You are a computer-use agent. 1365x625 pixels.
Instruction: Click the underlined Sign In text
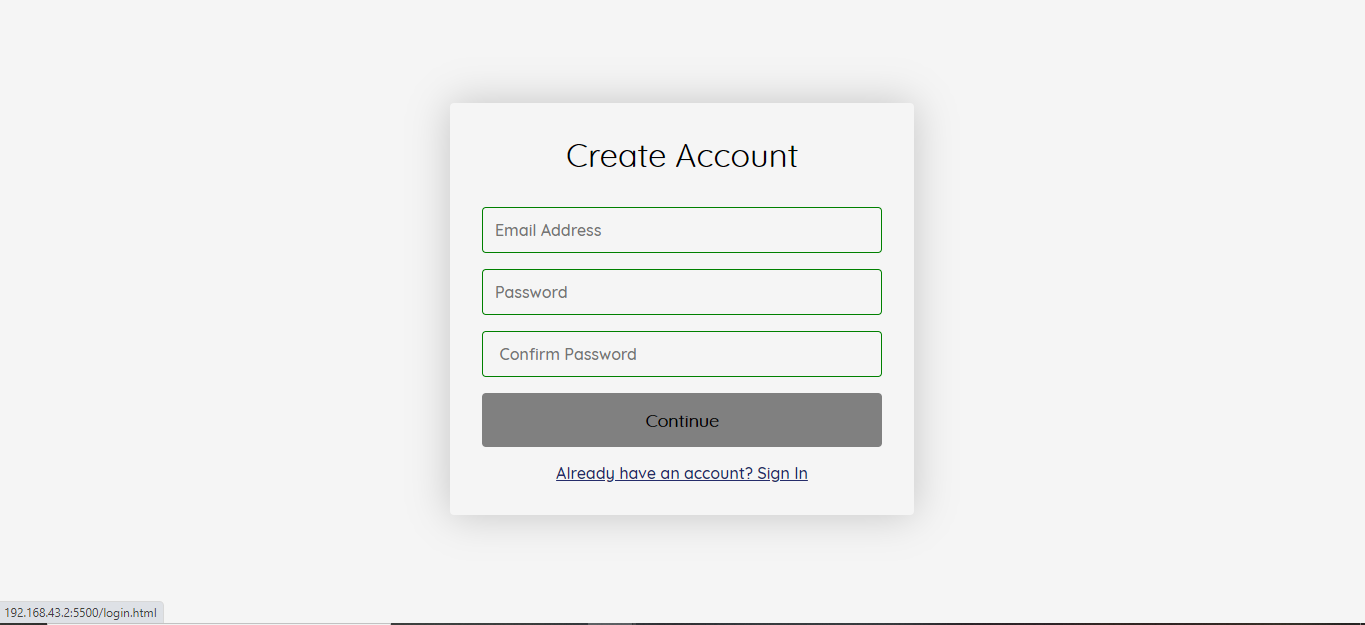(782, 473)
